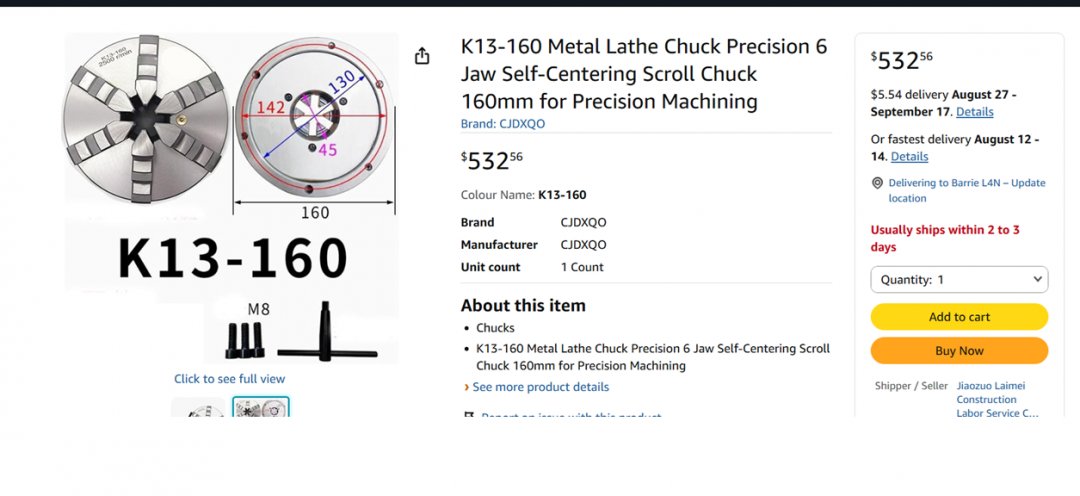Image resolution: width=1080 pixels, height=496 pixels.
Task: Select the first product thumbnail
Action: (198, 408)
